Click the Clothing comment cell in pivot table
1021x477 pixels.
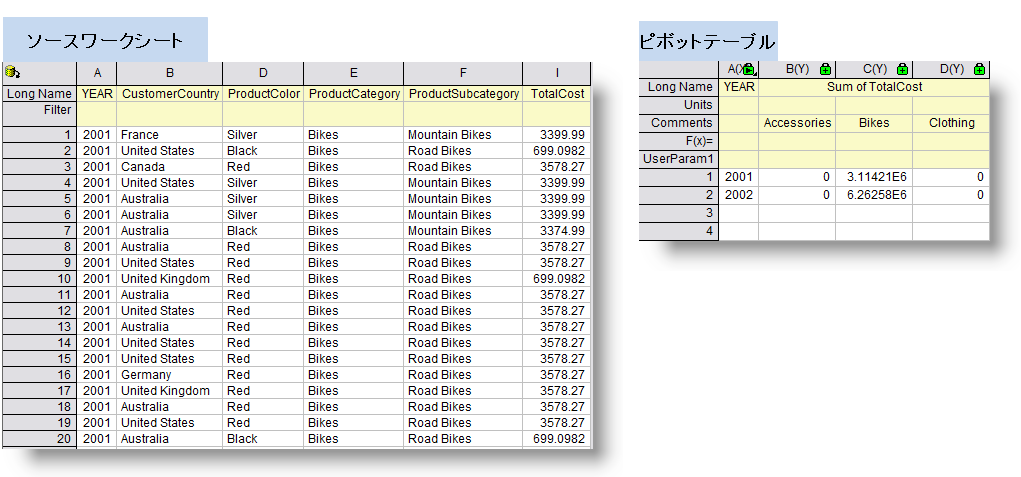click(951, 122)
